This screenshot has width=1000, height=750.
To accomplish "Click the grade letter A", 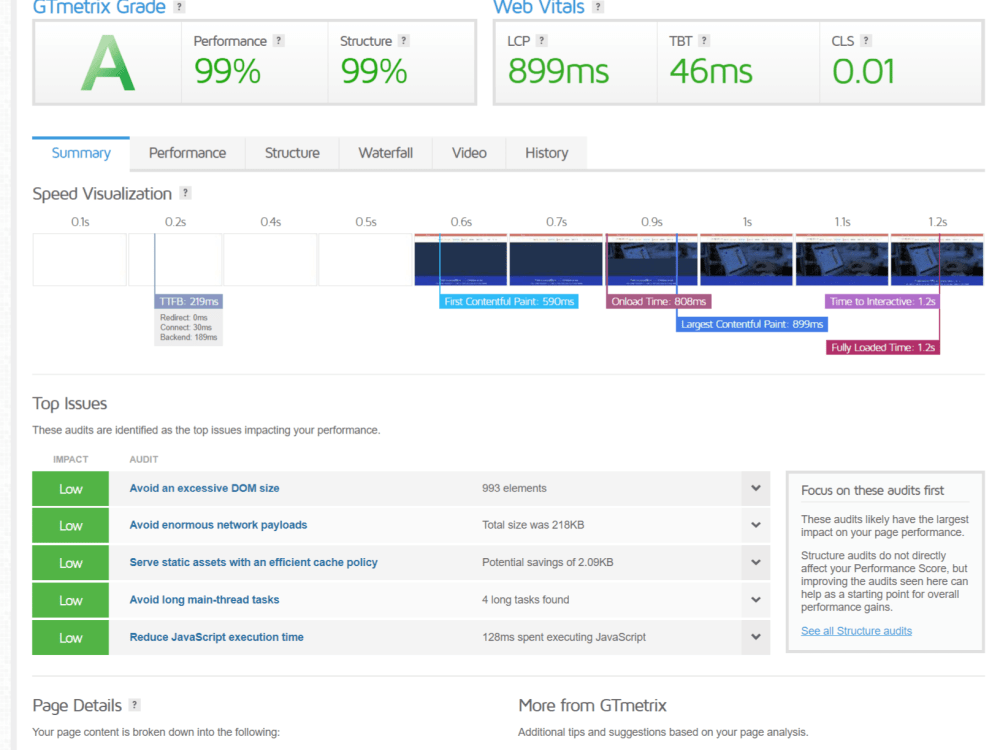I will click(108, 63).
